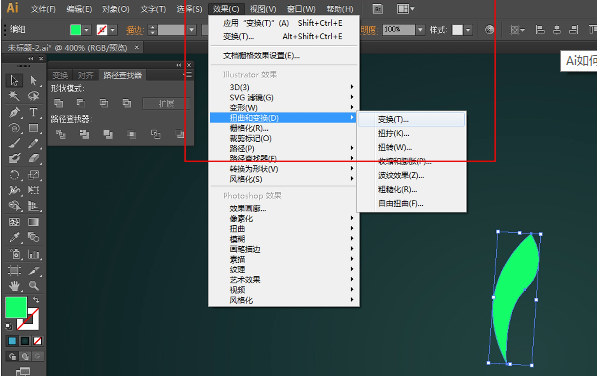Reset default fill and stroke
The image size is (597, 376).
click(8, 326)
